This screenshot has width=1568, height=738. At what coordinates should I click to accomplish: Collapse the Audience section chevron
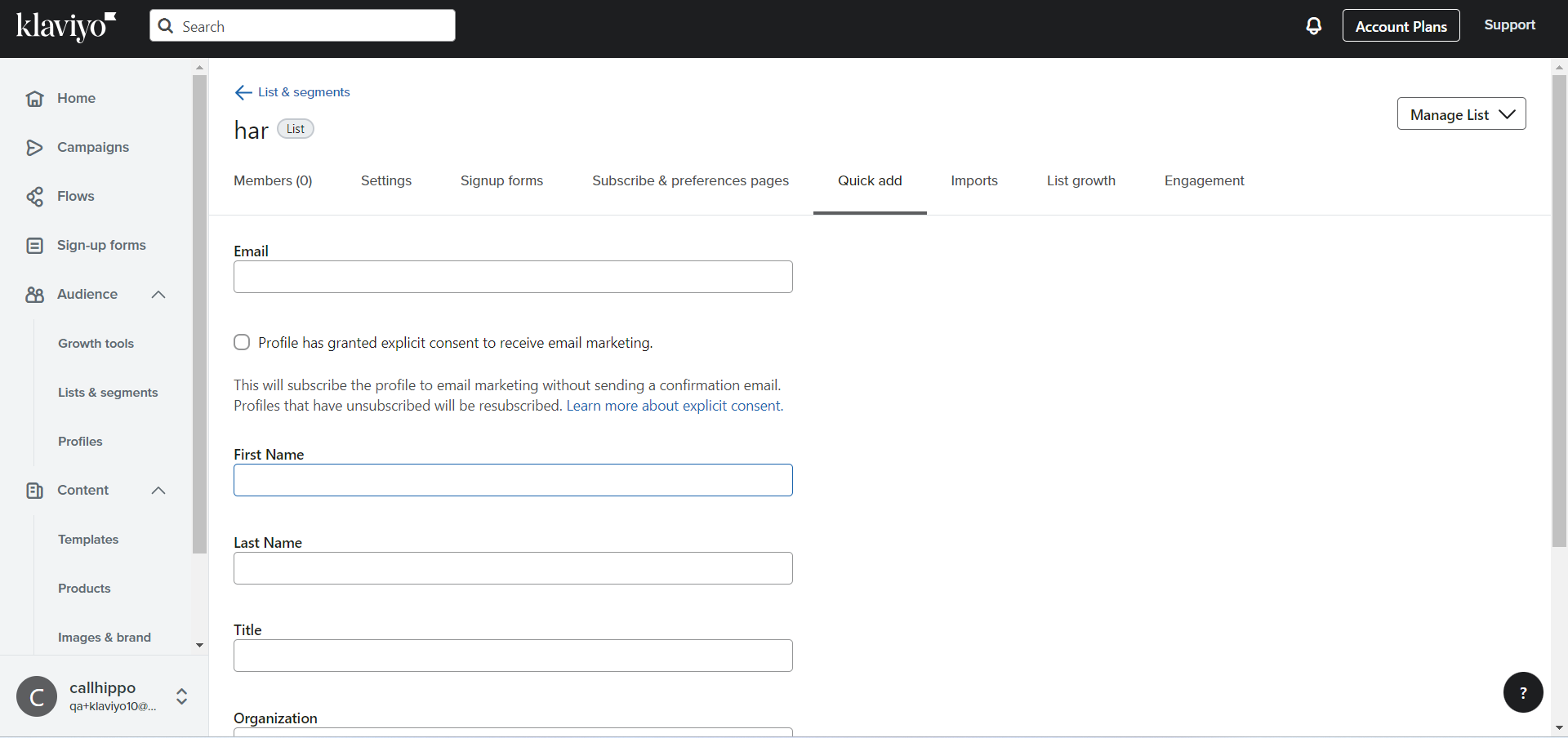click(158, 294)
